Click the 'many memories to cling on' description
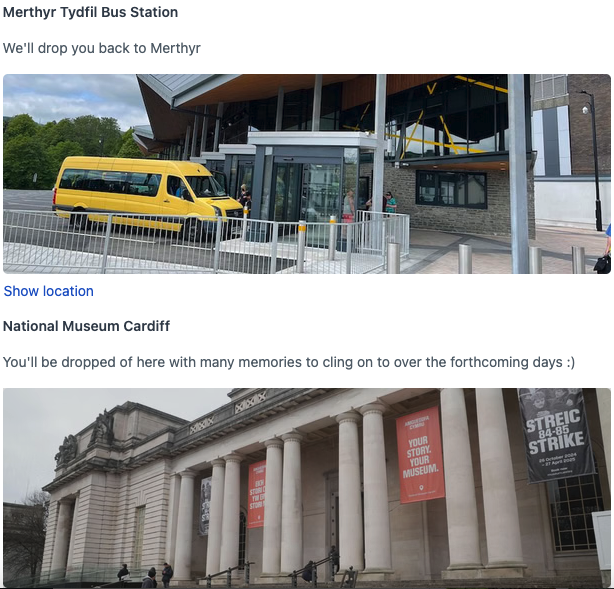The width and height of the screenshot is (614, 589). (x=289, y=362)
